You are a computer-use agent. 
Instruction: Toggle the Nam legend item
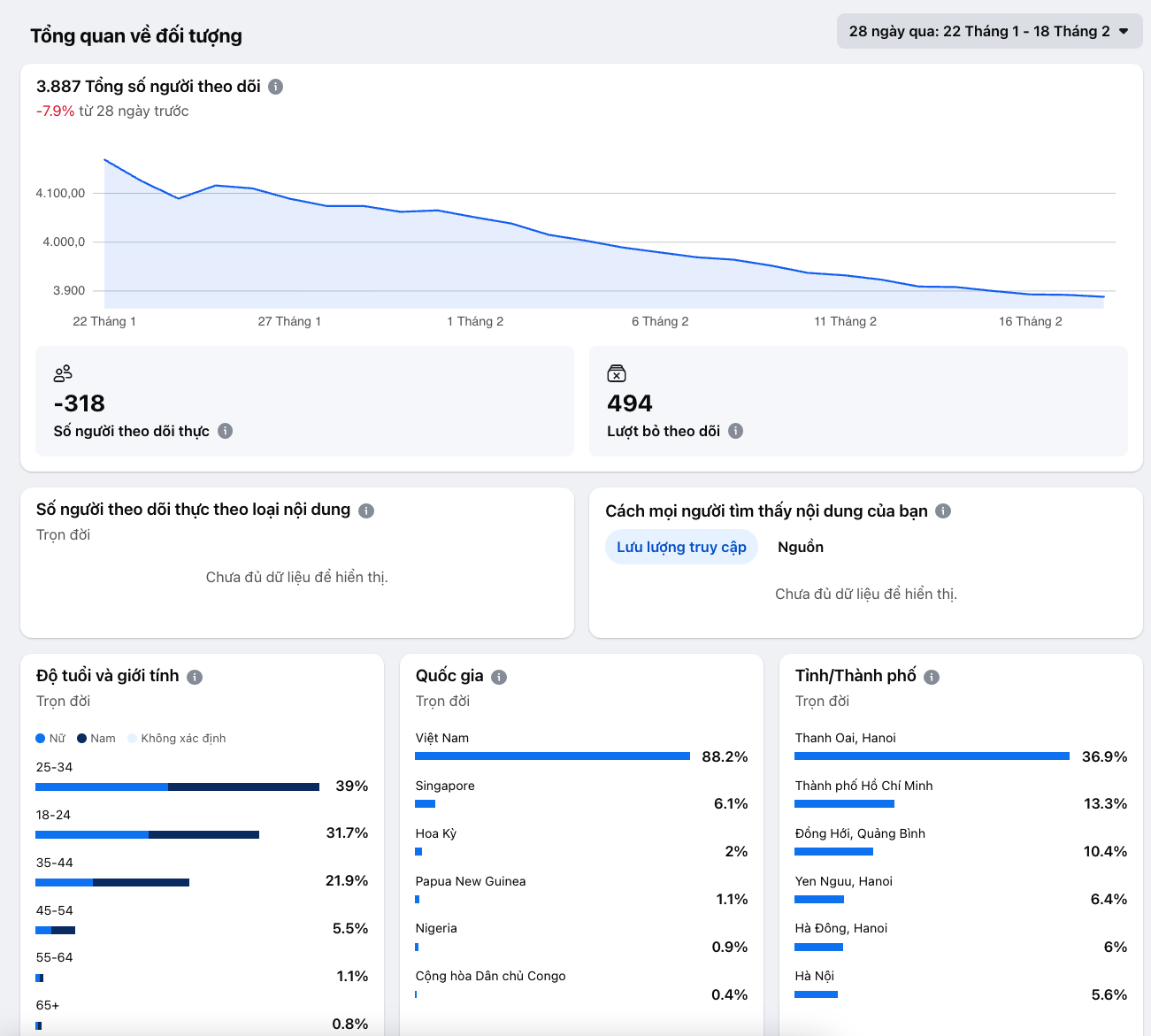96,739
